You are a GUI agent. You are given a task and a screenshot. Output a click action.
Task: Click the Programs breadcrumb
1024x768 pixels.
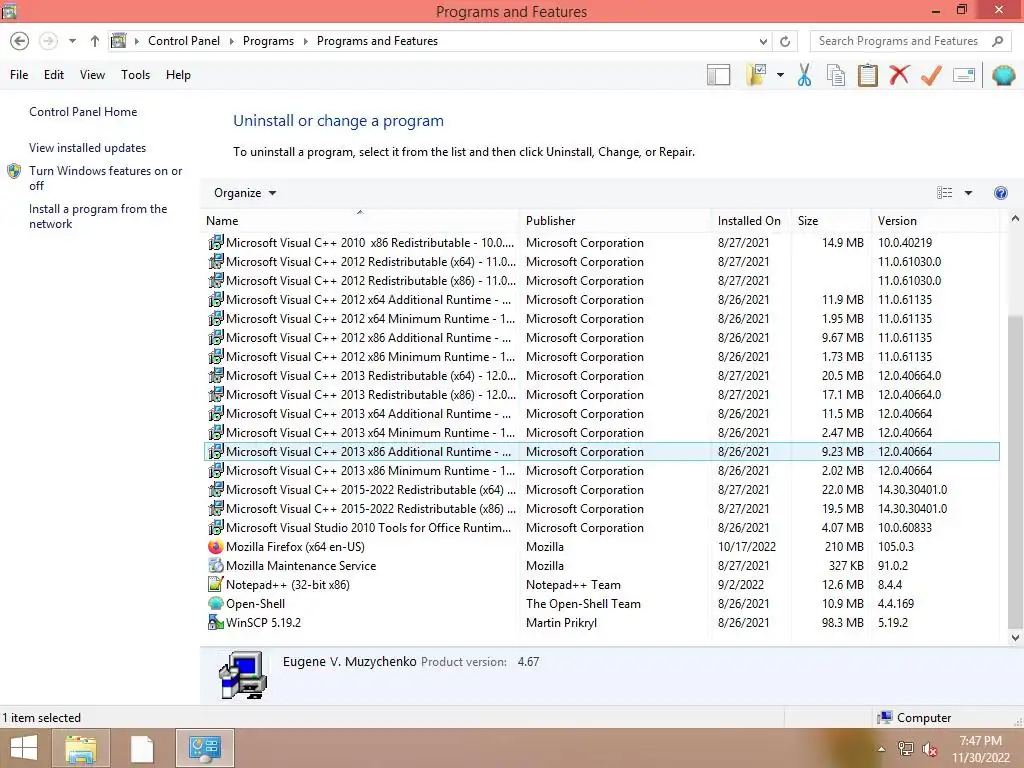pos(268,40)
